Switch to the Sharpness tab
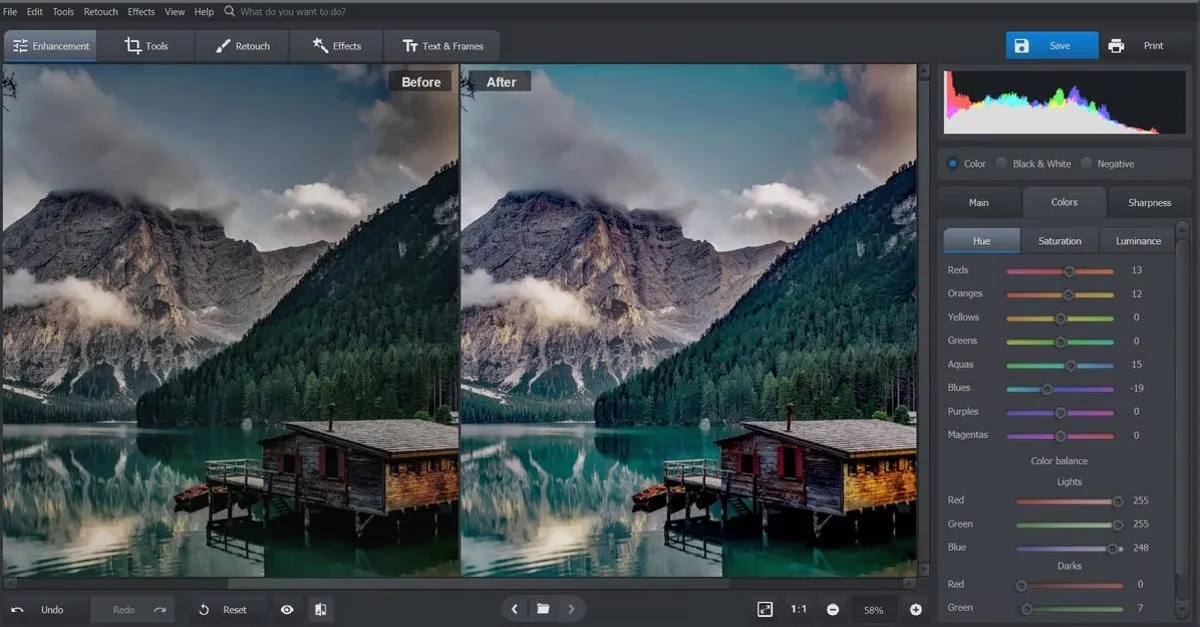 coord(1149,202)
